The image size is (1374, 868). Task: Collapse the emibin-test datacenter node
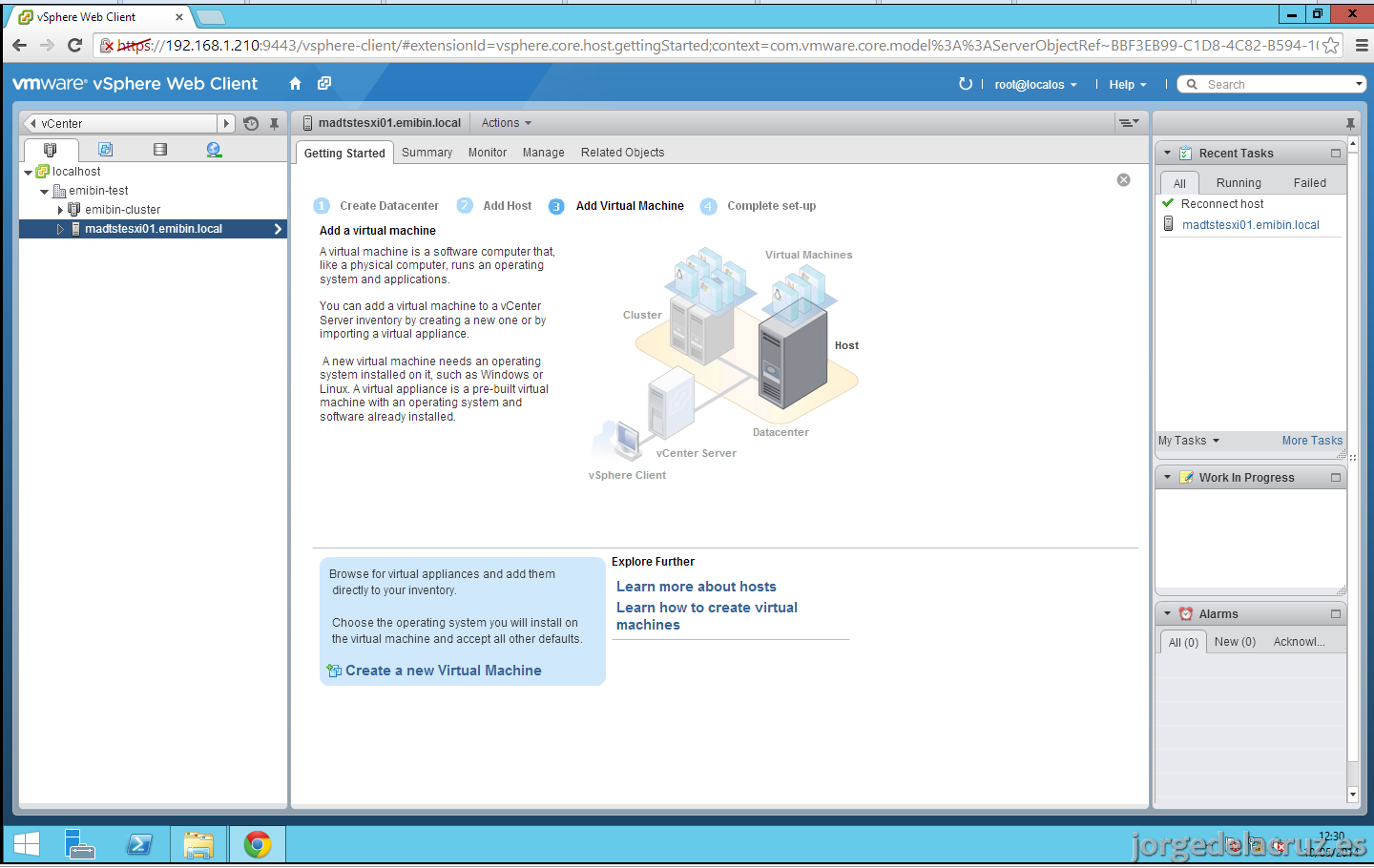click(x=45, y=192)
